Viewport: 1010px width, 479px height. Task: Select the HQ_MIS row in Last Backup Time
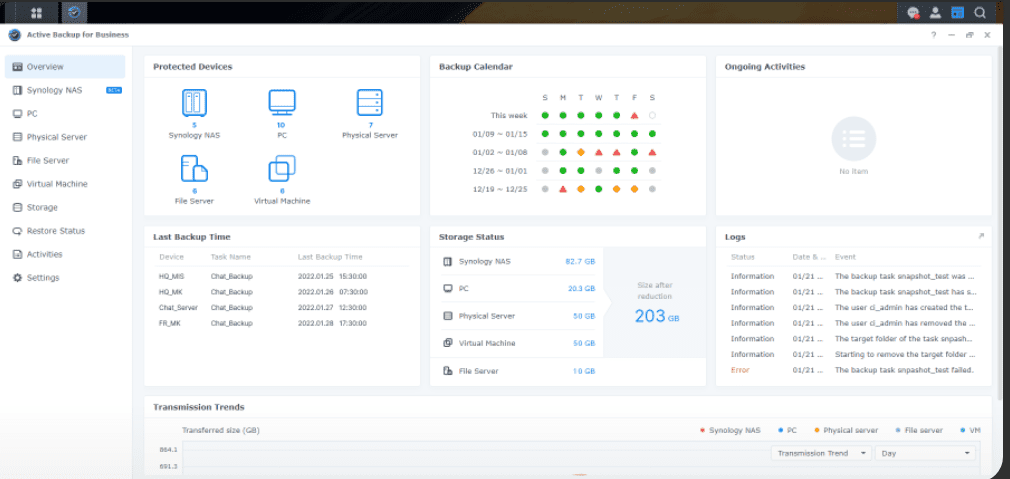click(281, 276)
